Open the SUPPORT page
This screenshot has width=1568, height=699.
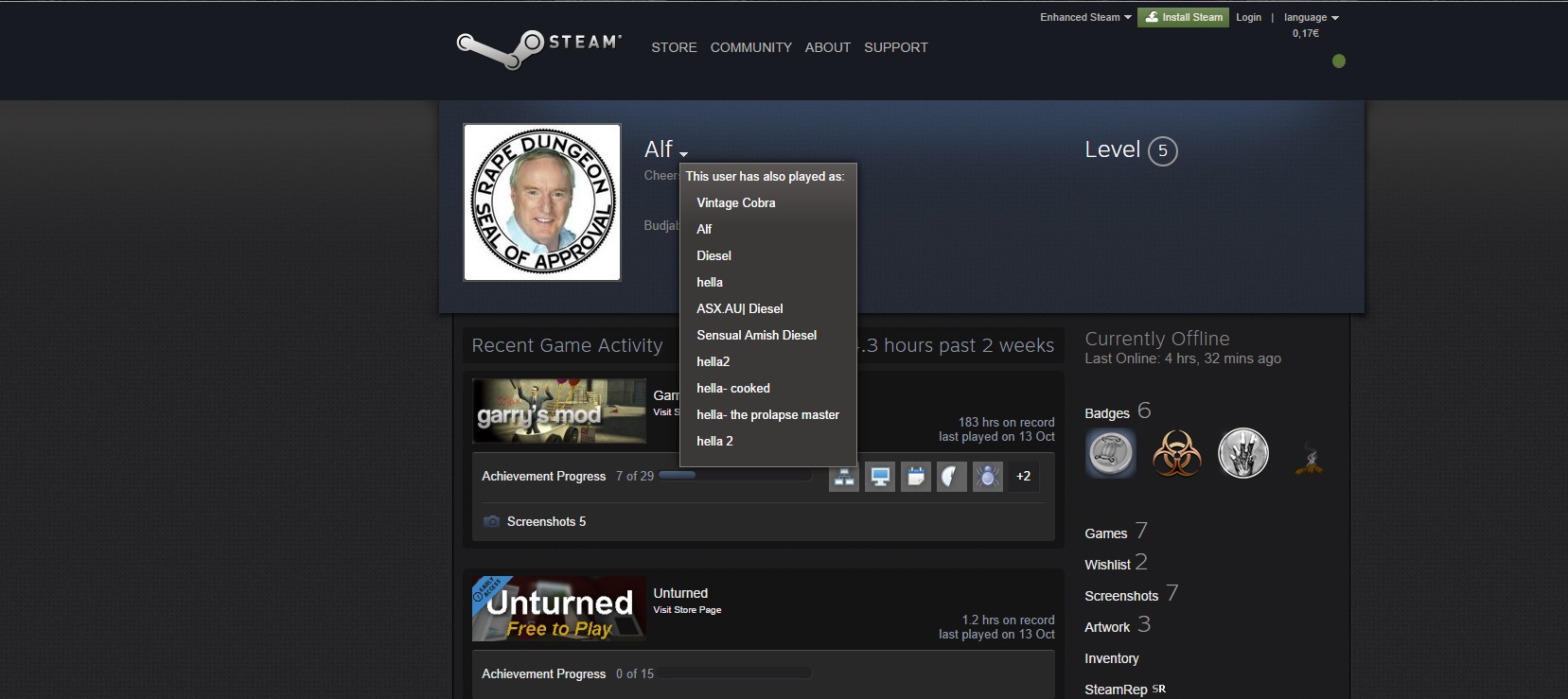896,47
